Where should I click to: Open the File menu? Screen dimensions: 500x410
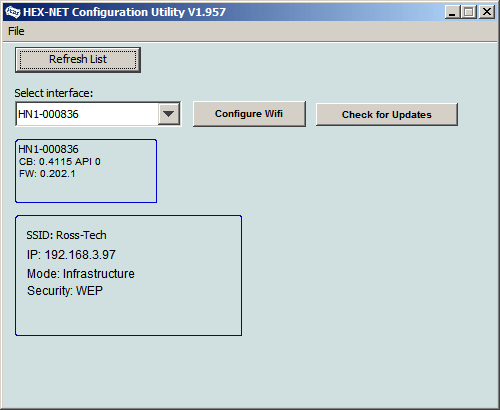click(16, 31)
